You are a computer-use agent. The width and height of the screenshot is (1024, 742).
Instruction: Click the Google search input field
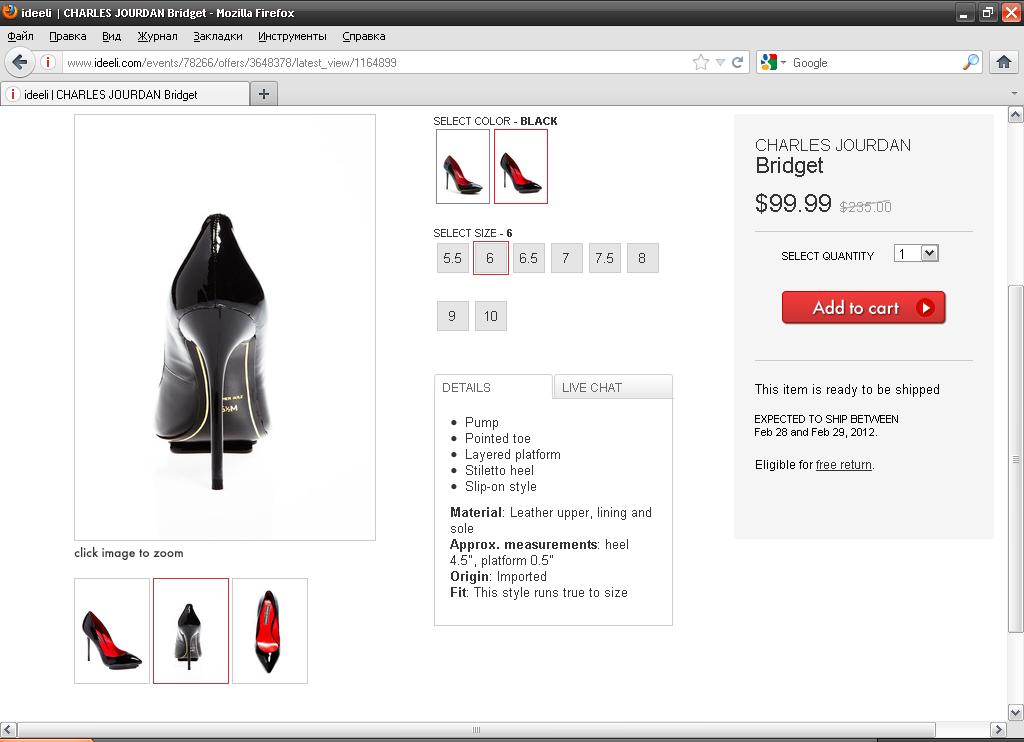tap(875, 63)
